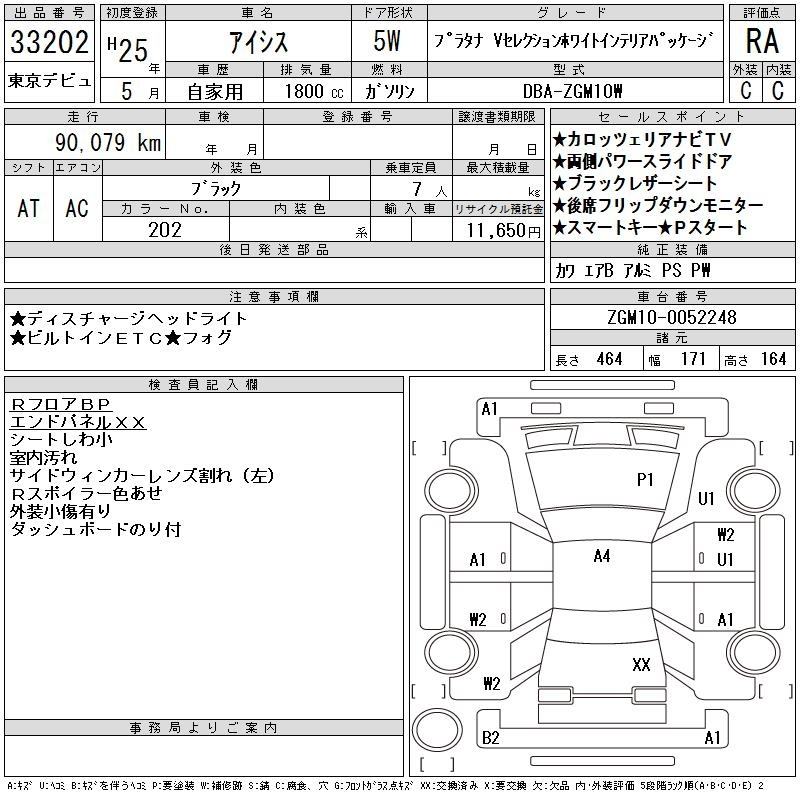Image resolution: width=800 pixels, height=800 pixels.
Task: Select the B2 rear bumper marker
Action: (x=490, y=738)
